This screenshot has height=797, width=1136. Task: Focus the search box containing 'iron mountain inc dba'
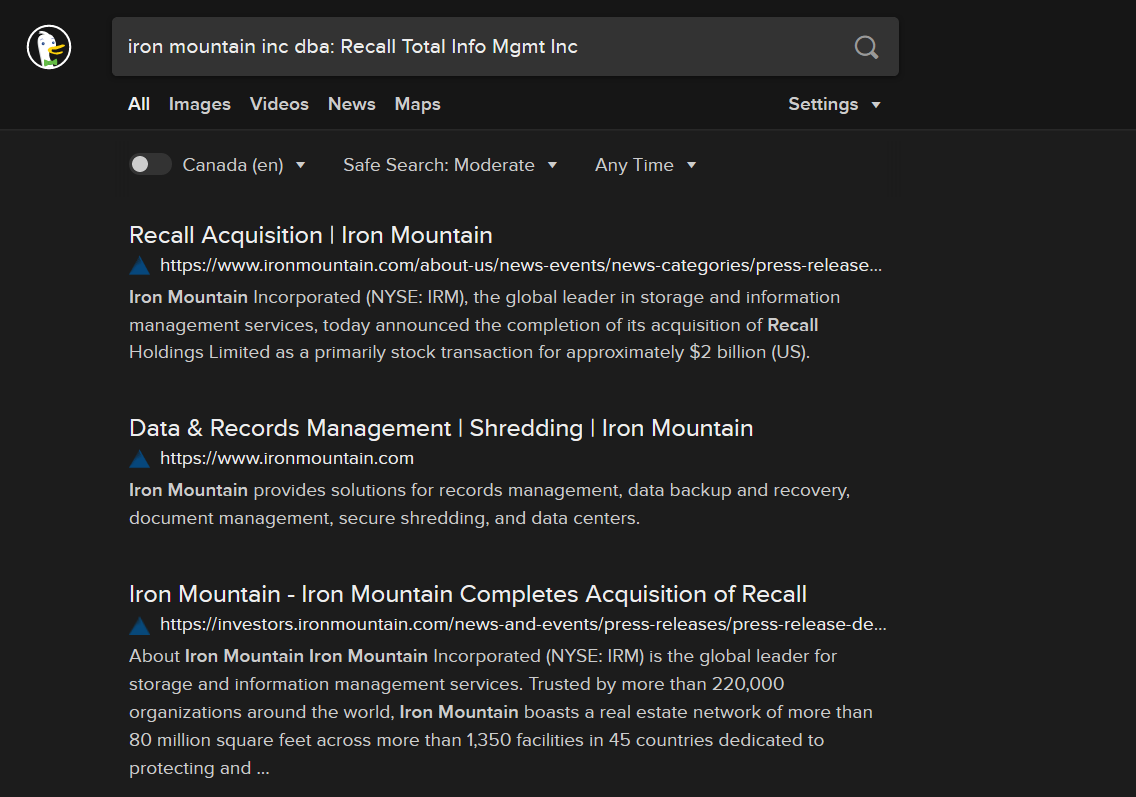coord(505,47)
